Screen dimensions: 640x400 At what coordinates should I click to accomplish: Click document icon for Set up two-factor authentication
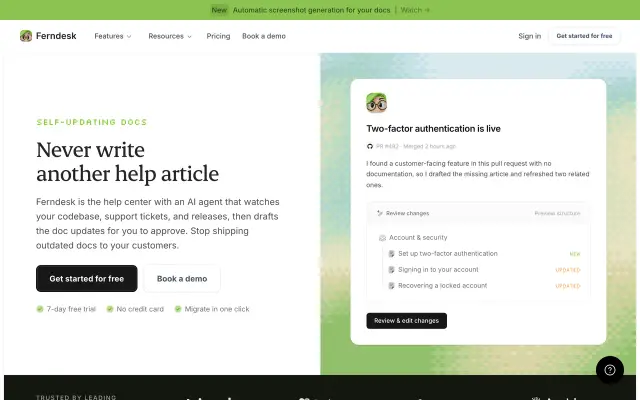coord(391,253)
